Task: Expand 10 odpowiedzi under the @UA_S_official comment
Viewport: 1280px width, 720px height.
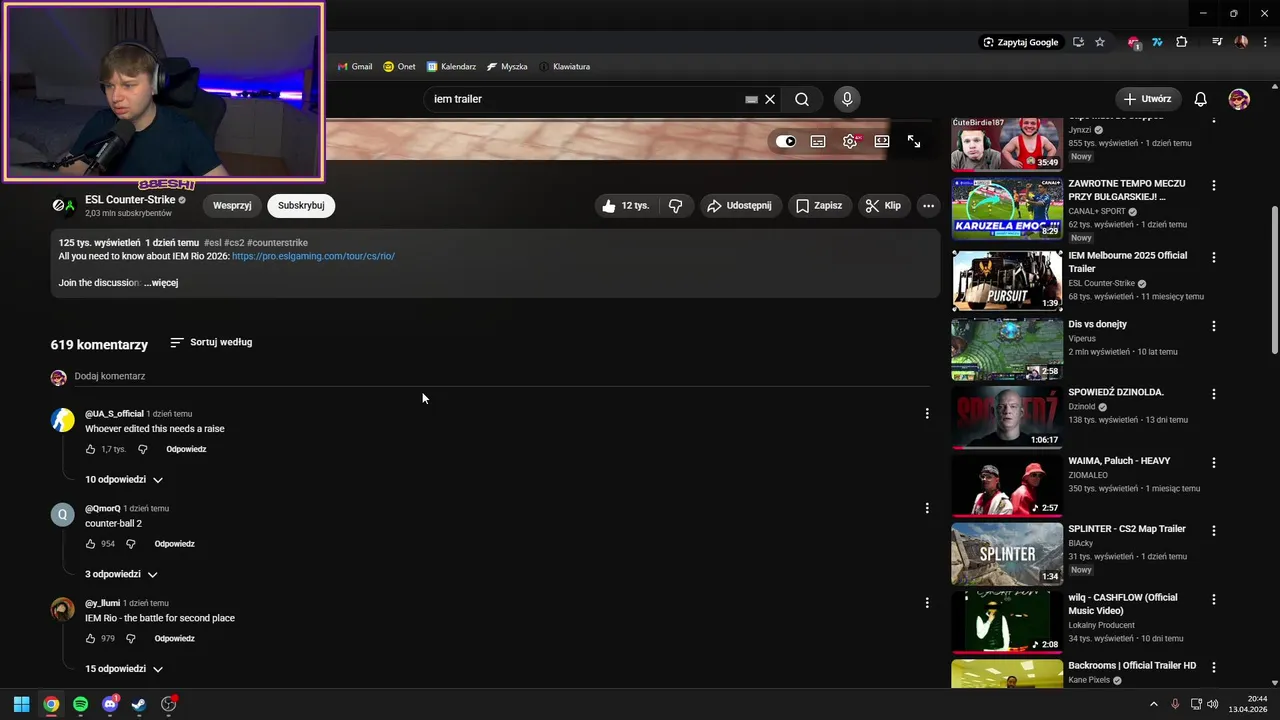Action: click(124, 480)
